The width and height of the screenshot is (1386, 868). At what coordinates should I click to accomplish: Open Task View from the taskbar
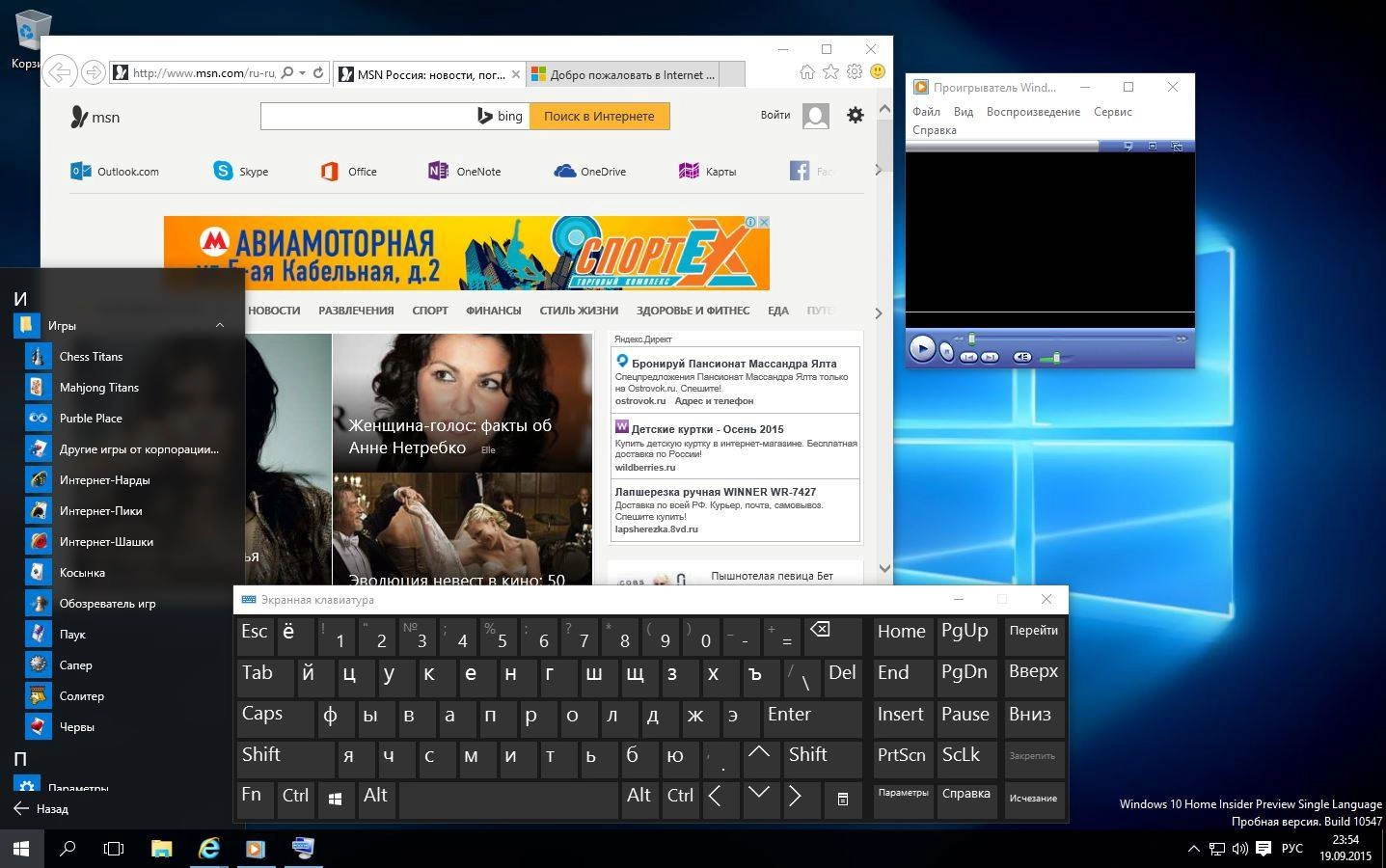tap(114, 849)
